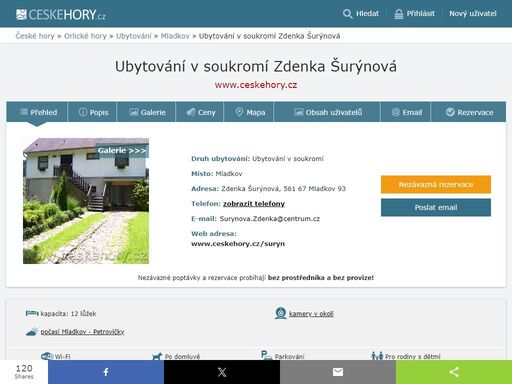Click the Přihlásit lock icon
Screen dimensions: 512x384
(x=399, y=14)
